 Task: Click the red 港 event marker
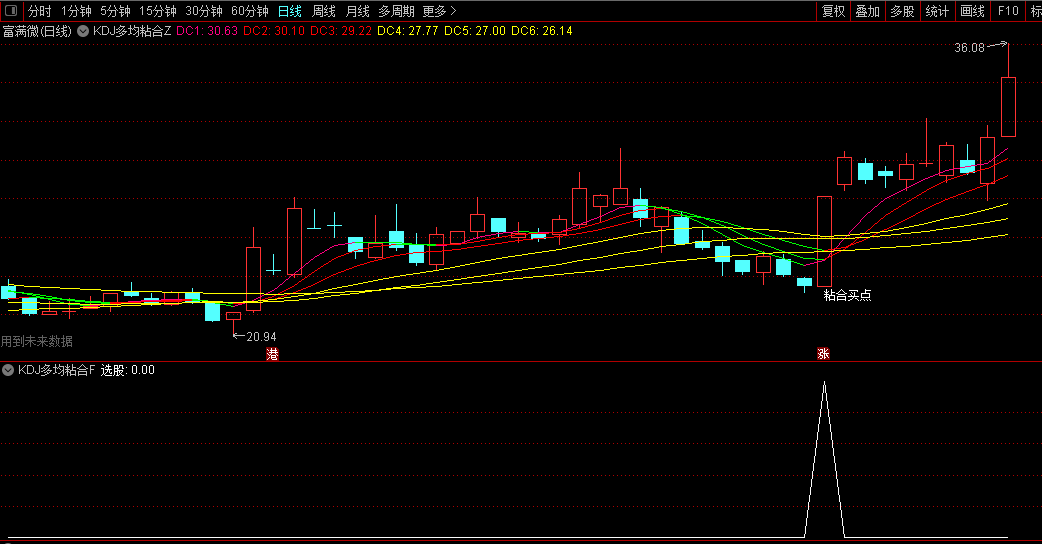[x=272, y=354]
